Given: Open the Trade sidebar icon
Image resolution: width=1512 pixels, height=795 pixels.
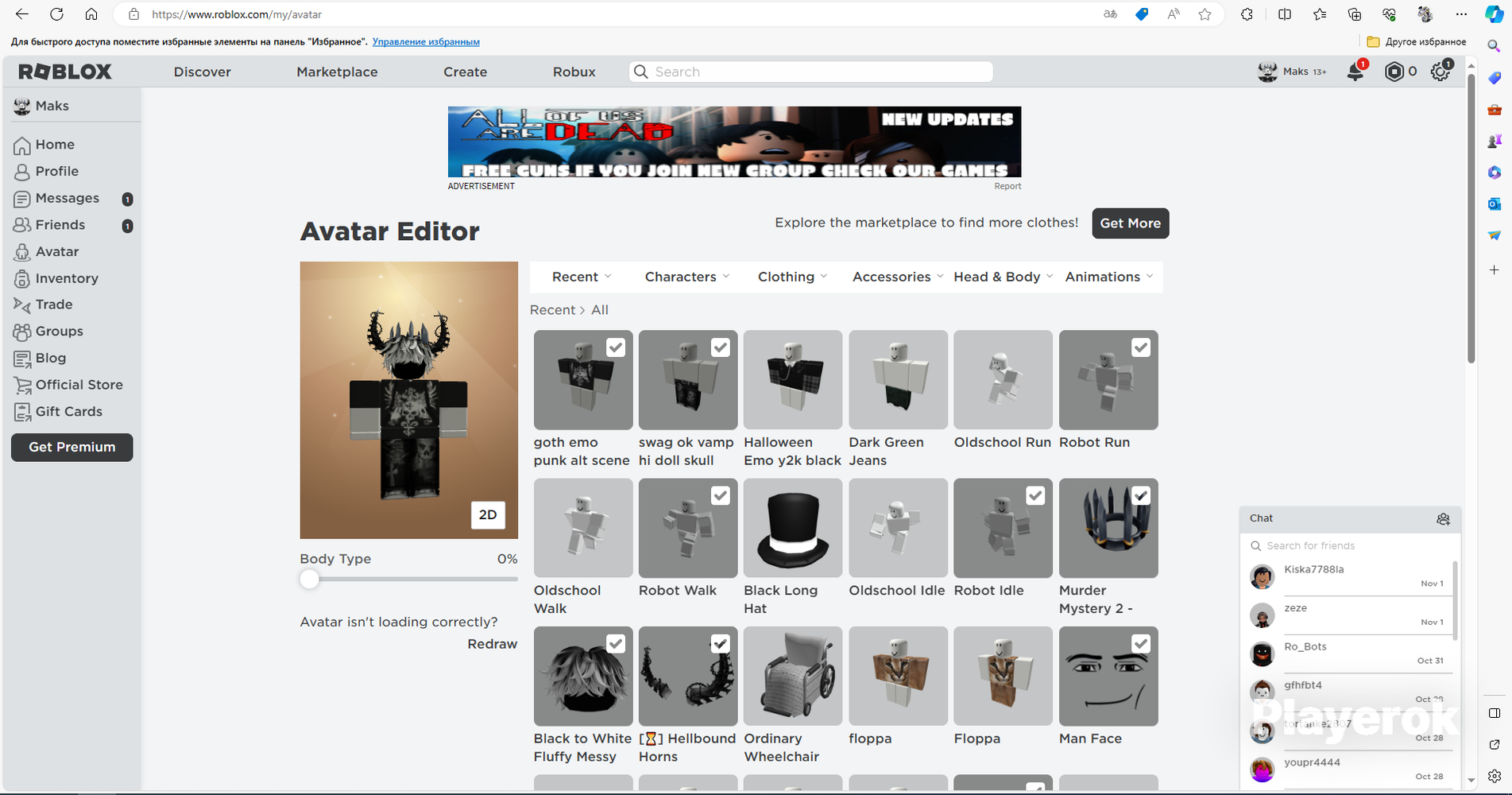Looking at the screenshot, I should click(22, 304).
